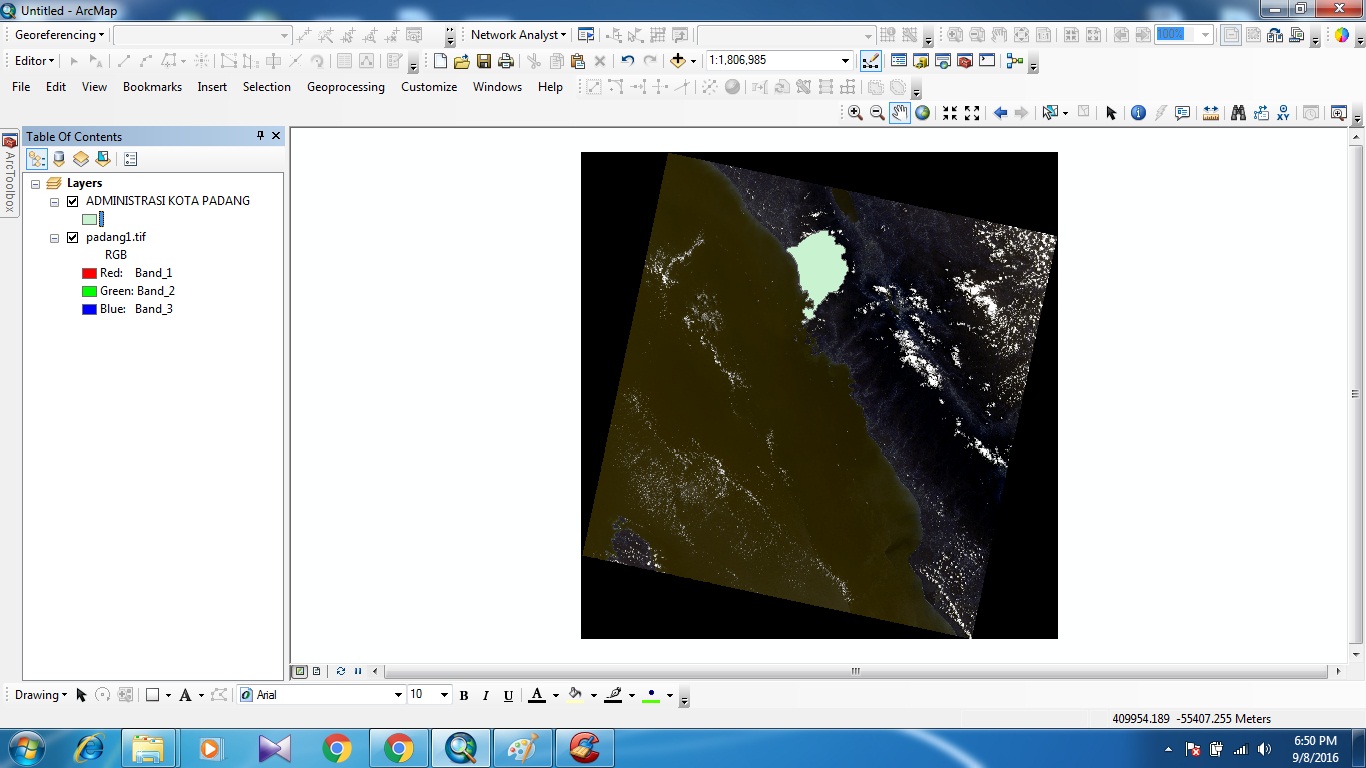
Task: Click the Full Extent globe icon
Action: (x=920, y=112)
